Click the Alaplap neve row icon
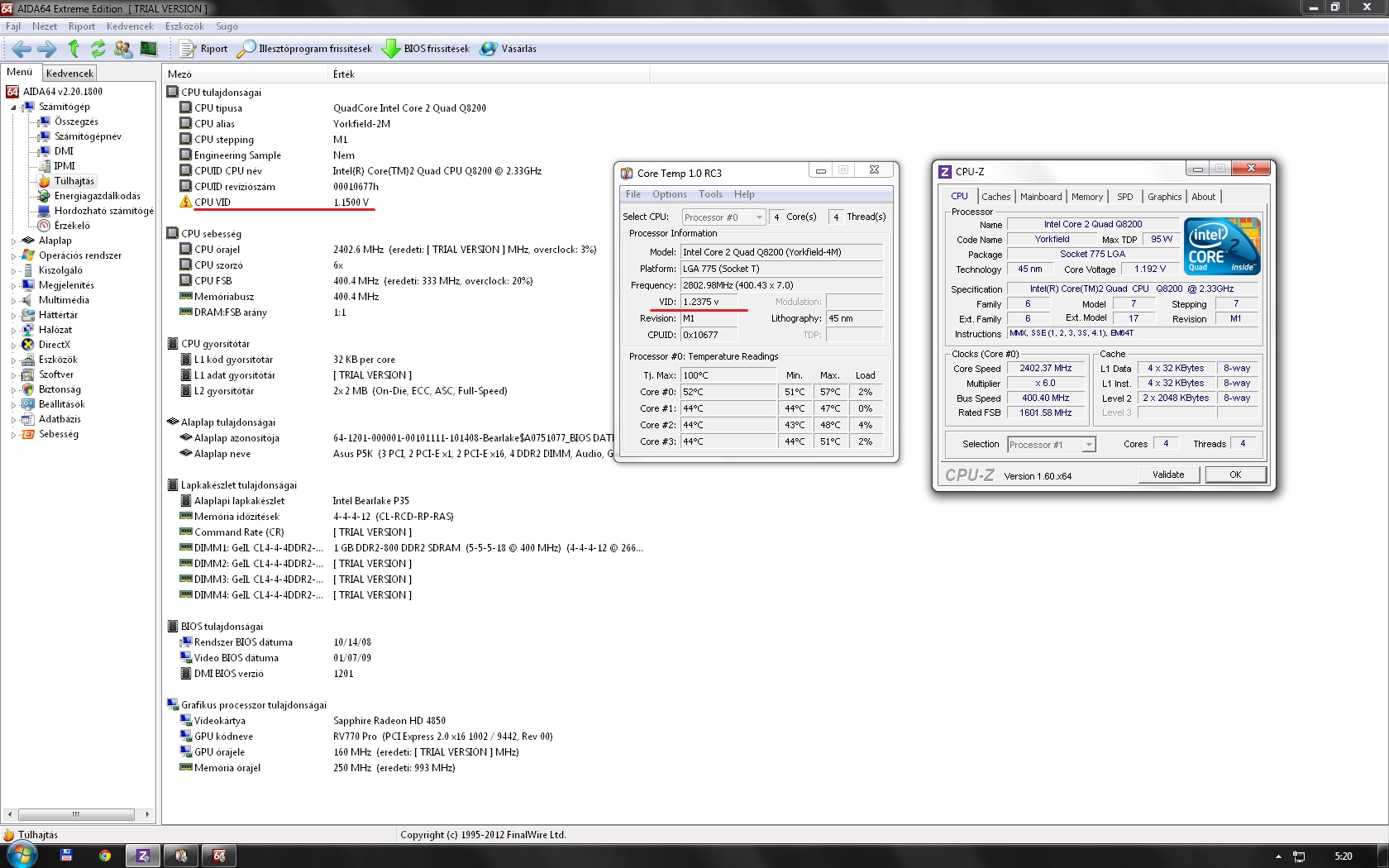The image size is (1389, 868). tap(186, 454)
